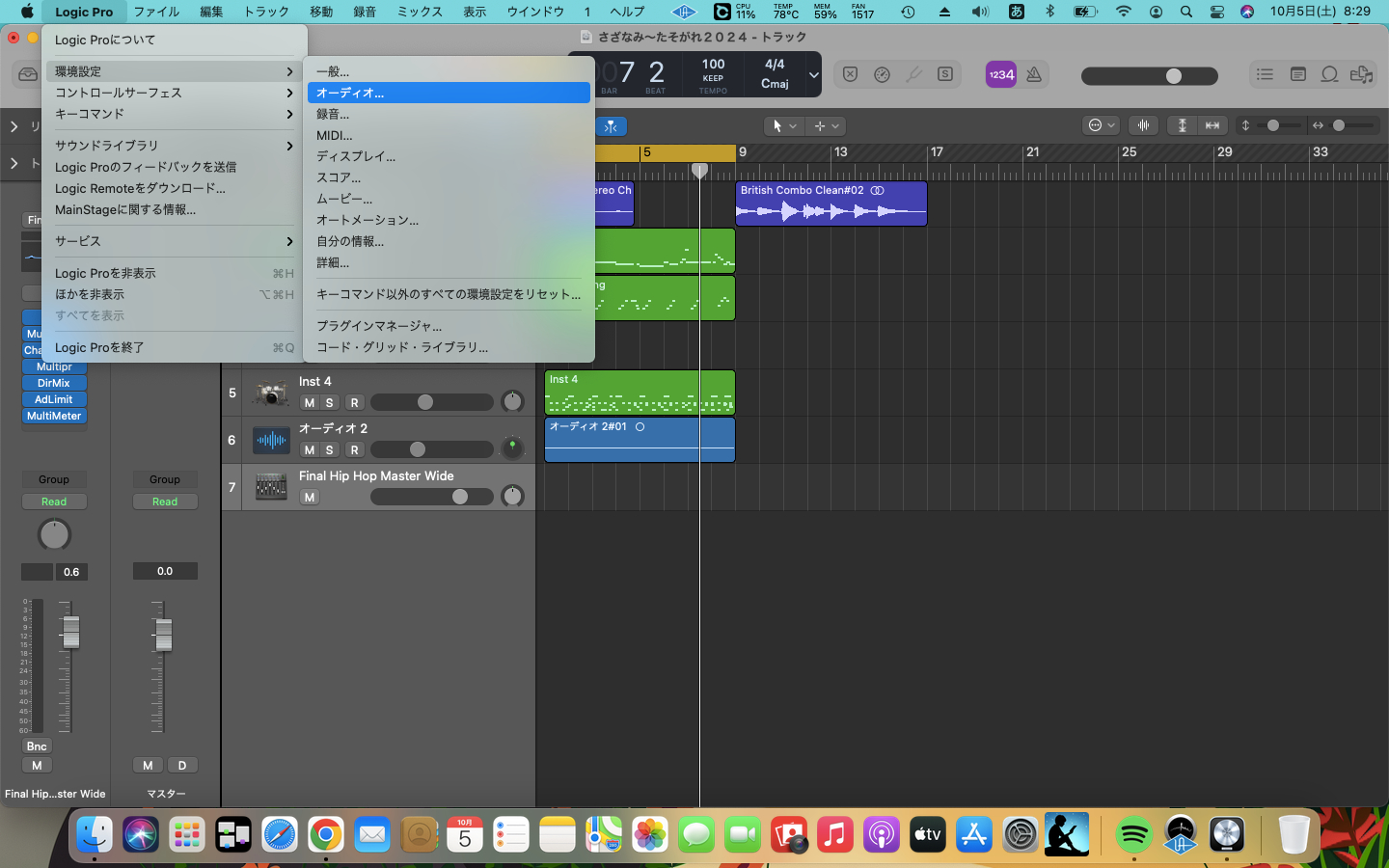Image resolution: width=1389 pixels, height=868 pixels.
Task: Expand the コントロールサーフェス submenu
Action: click(x=175, y=93)
